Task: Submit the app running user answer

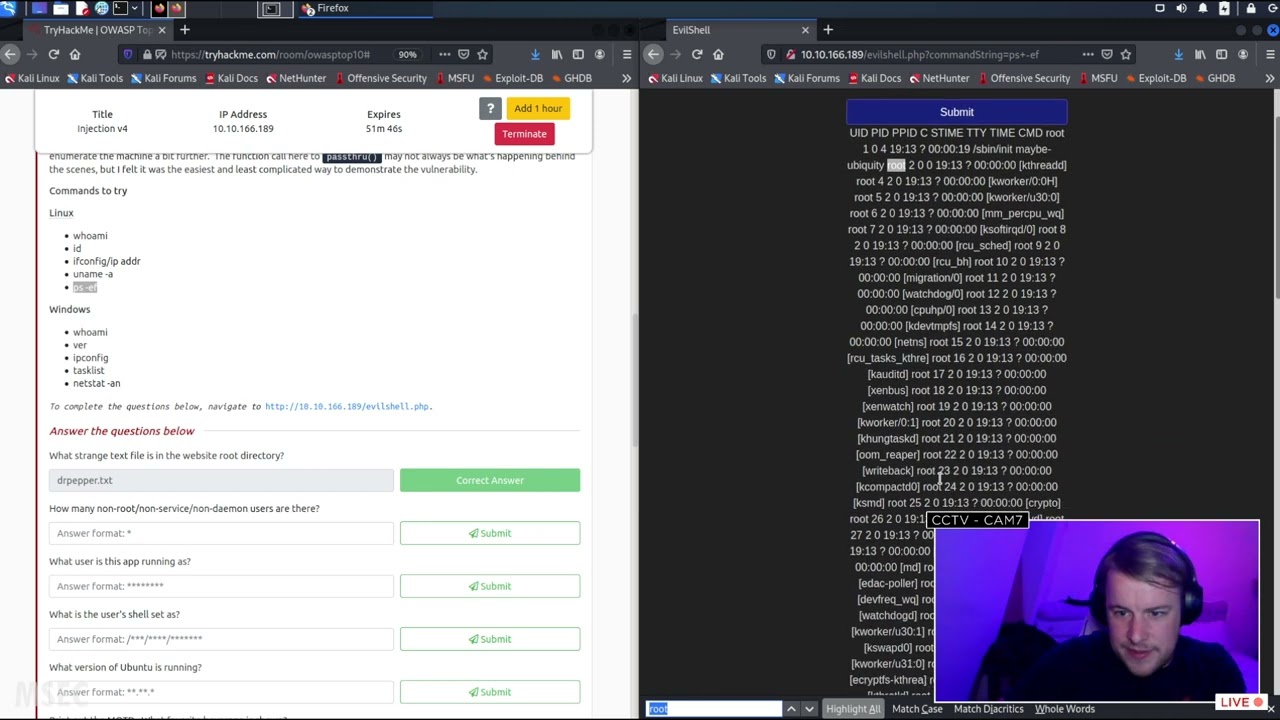Action: [490, 586]
